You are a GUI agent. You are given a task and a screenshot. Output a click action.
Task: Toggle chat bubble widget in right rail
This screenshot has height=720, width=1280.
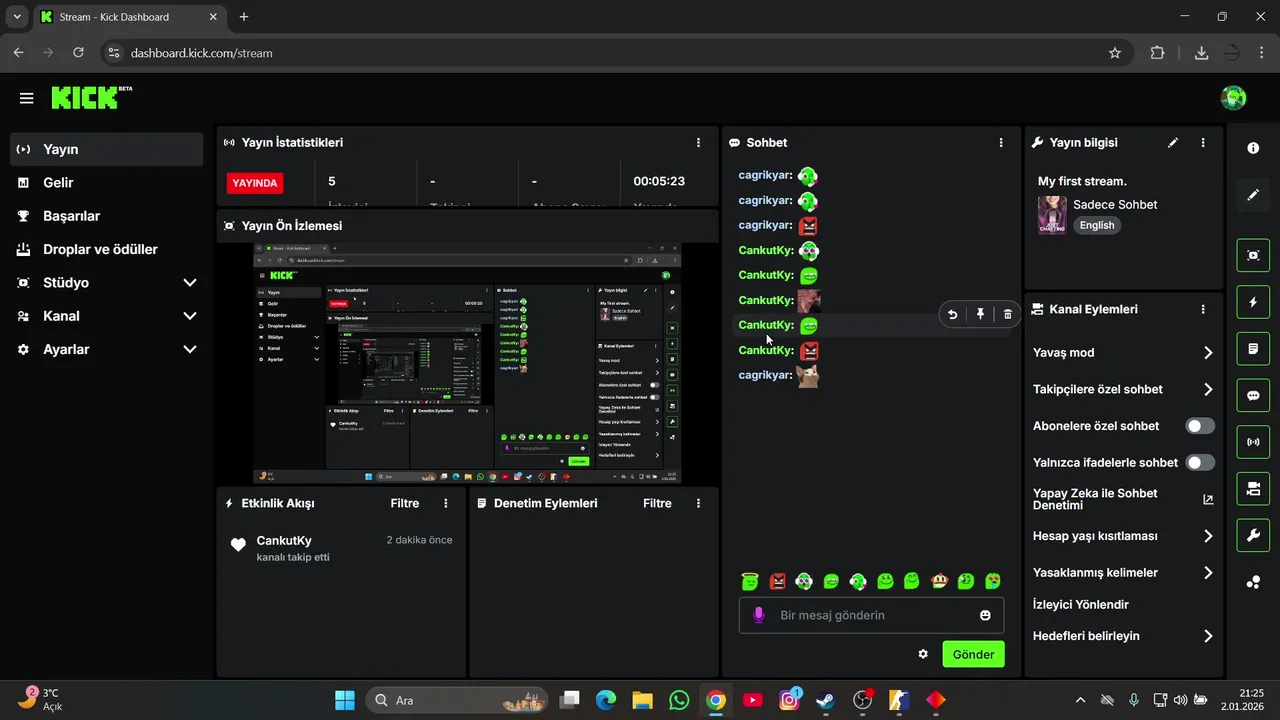pyautogui.click(x=1253, y=395)
